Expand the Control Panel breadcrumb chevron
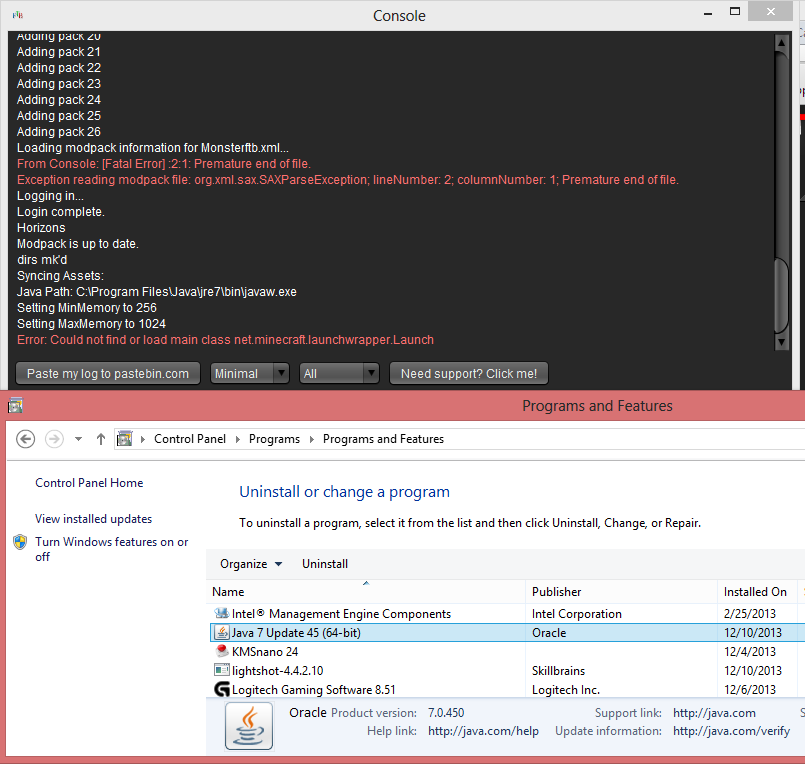805x764 pixels. pos(238,439)
